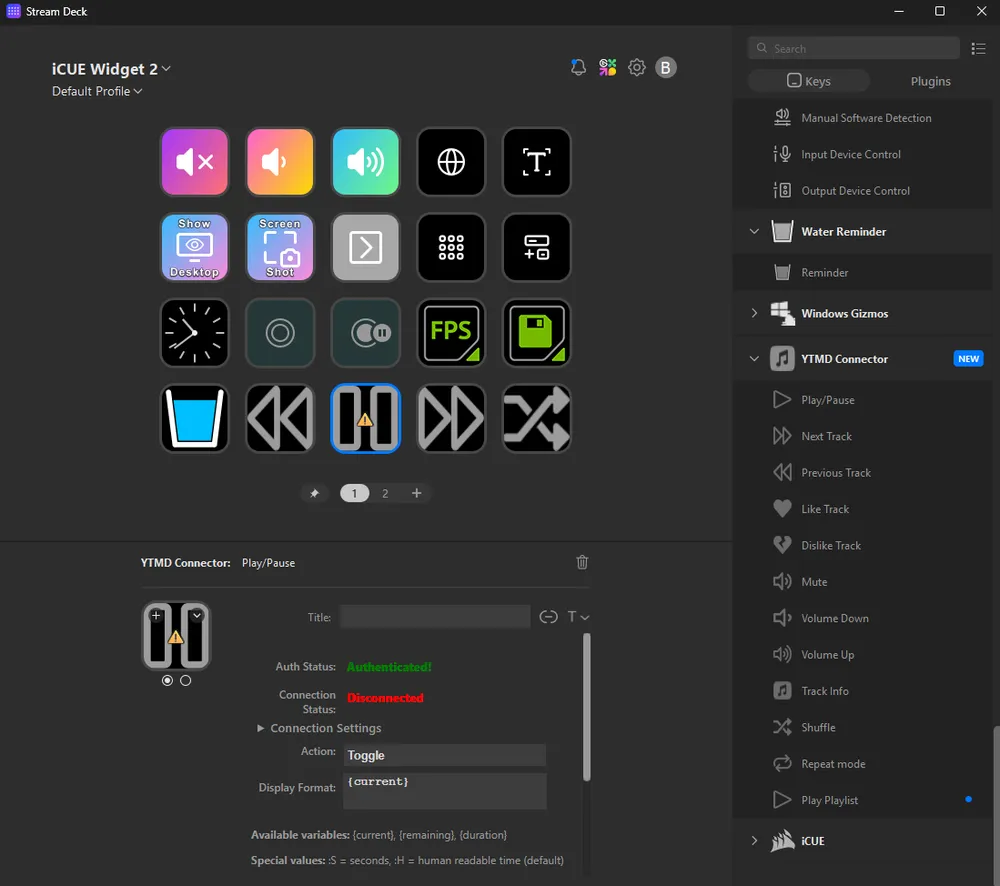The height and width of the screenshot is (886, 1000).
Task: Open Default Profile dropdown
Action: (x=97, y=91)
